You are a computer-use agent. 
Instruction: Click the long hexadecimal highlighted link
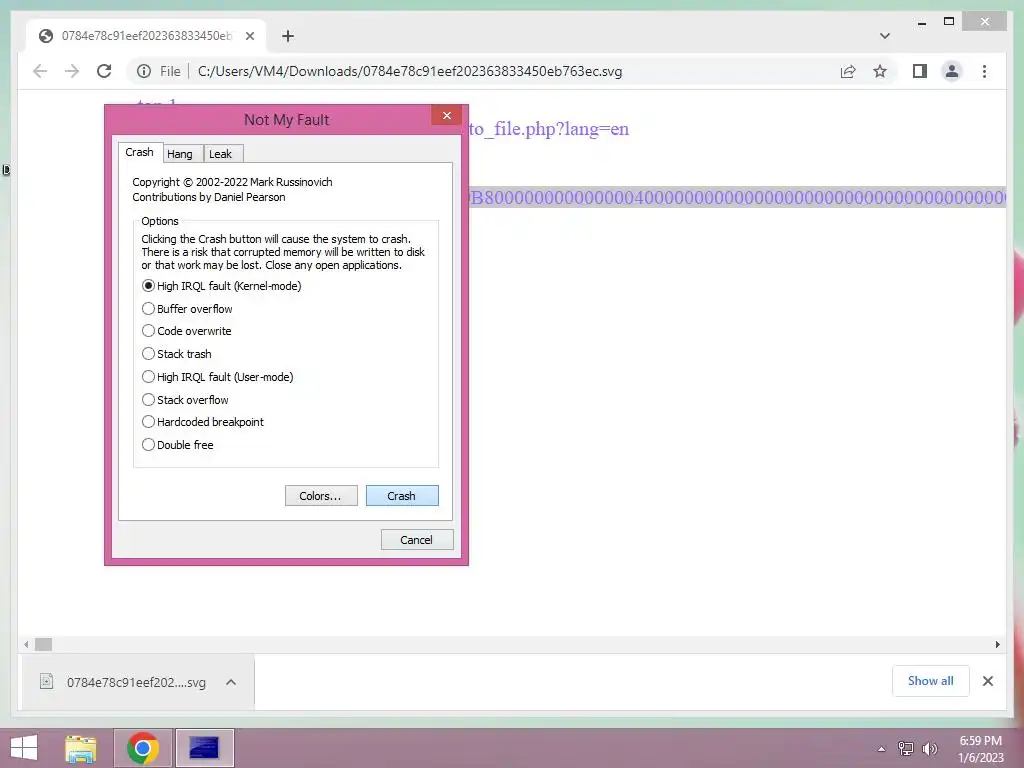tap(737, 197)
